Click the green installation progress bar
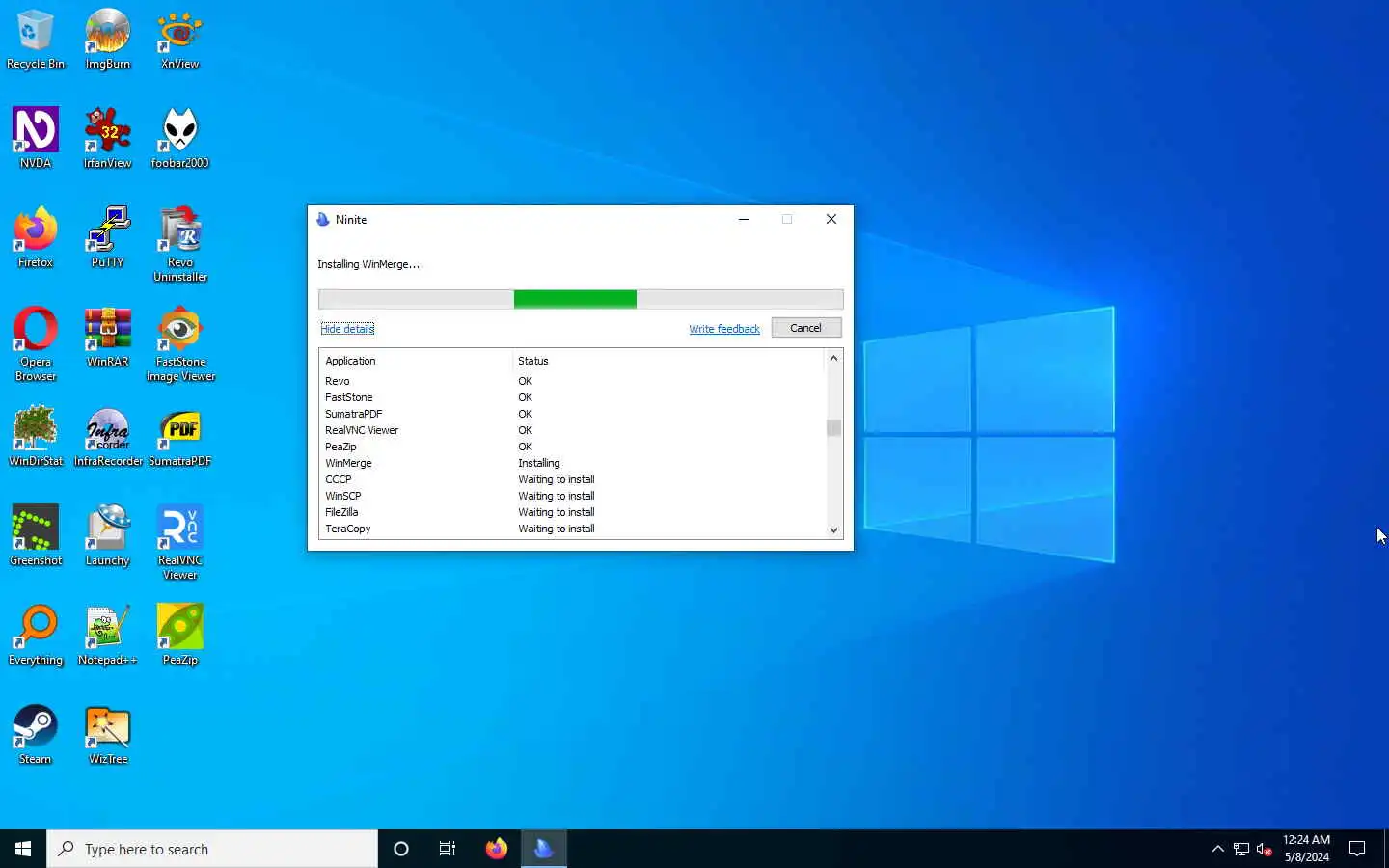Viewport: 1389px width, 868px height. 581,299
